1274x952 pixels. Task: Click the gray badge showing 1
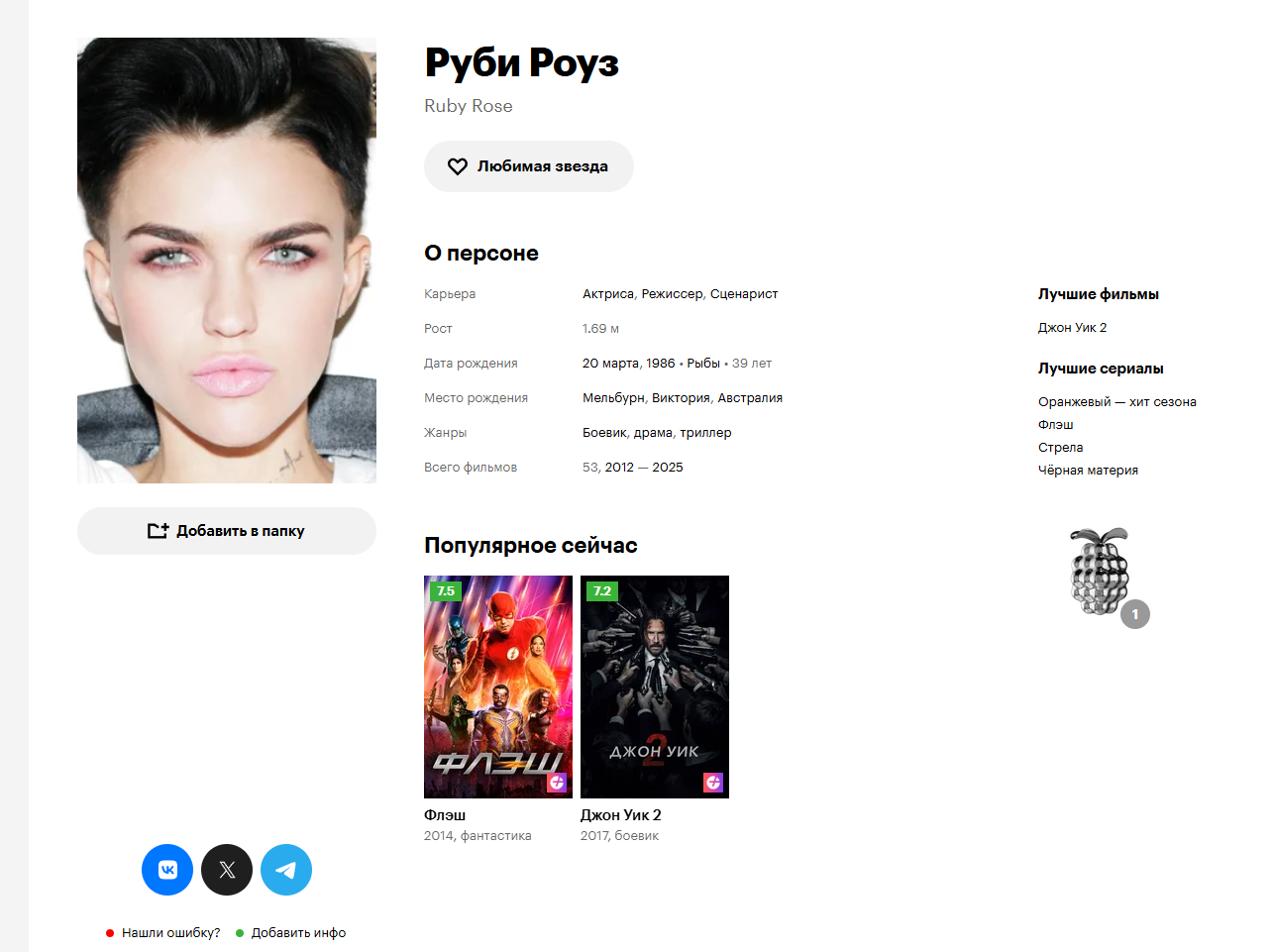1135,614
